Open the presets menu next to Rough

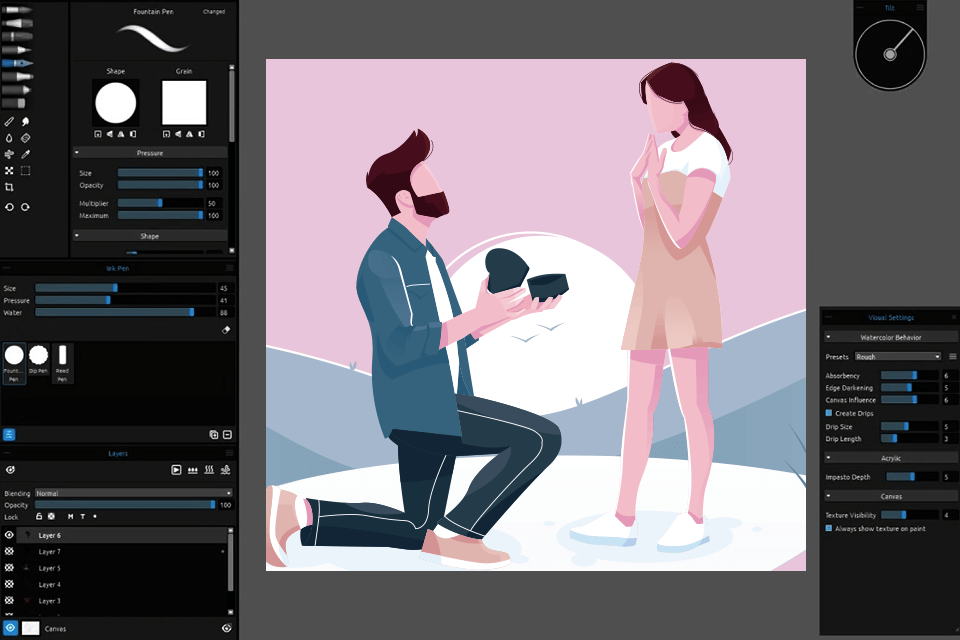coord(953,356)
